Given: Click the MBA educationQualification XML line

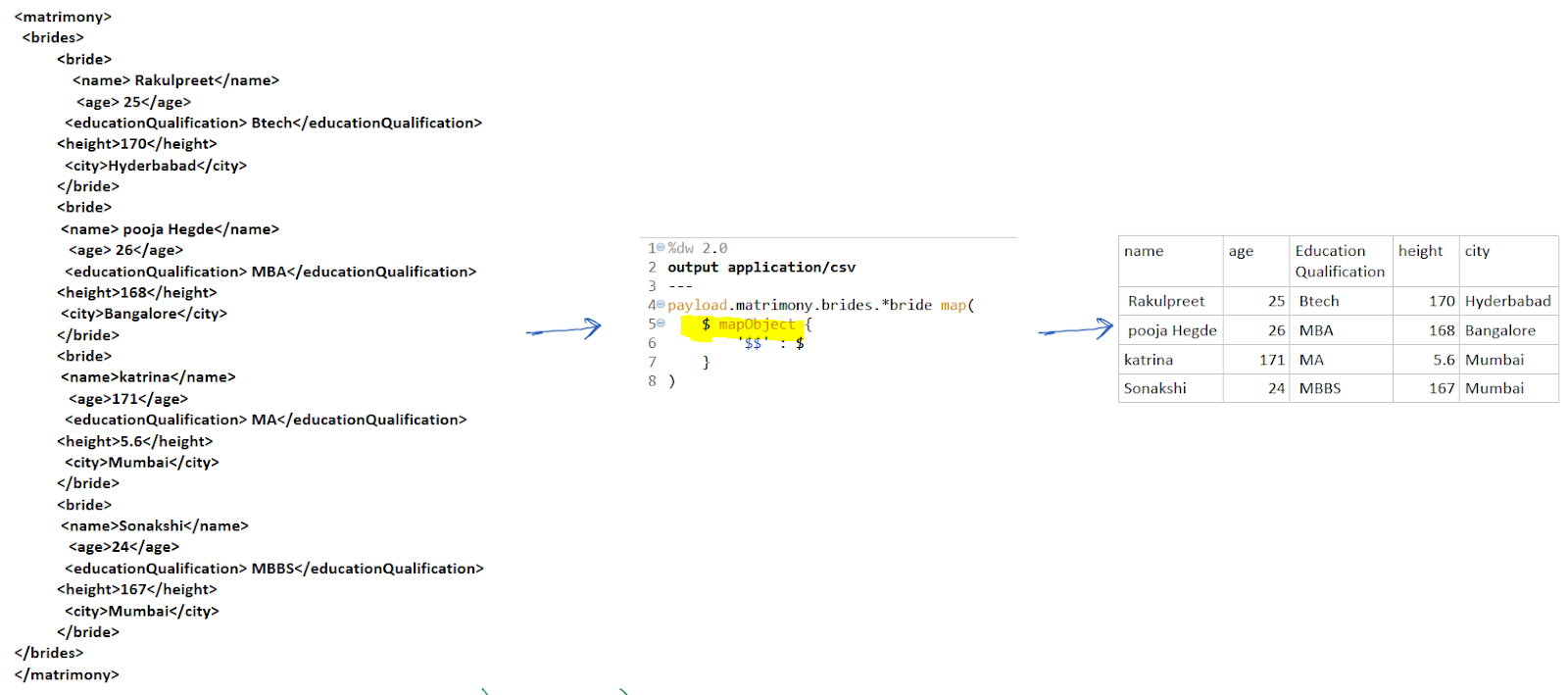Looking at the screenshot, I should click(x=270, y=272).
